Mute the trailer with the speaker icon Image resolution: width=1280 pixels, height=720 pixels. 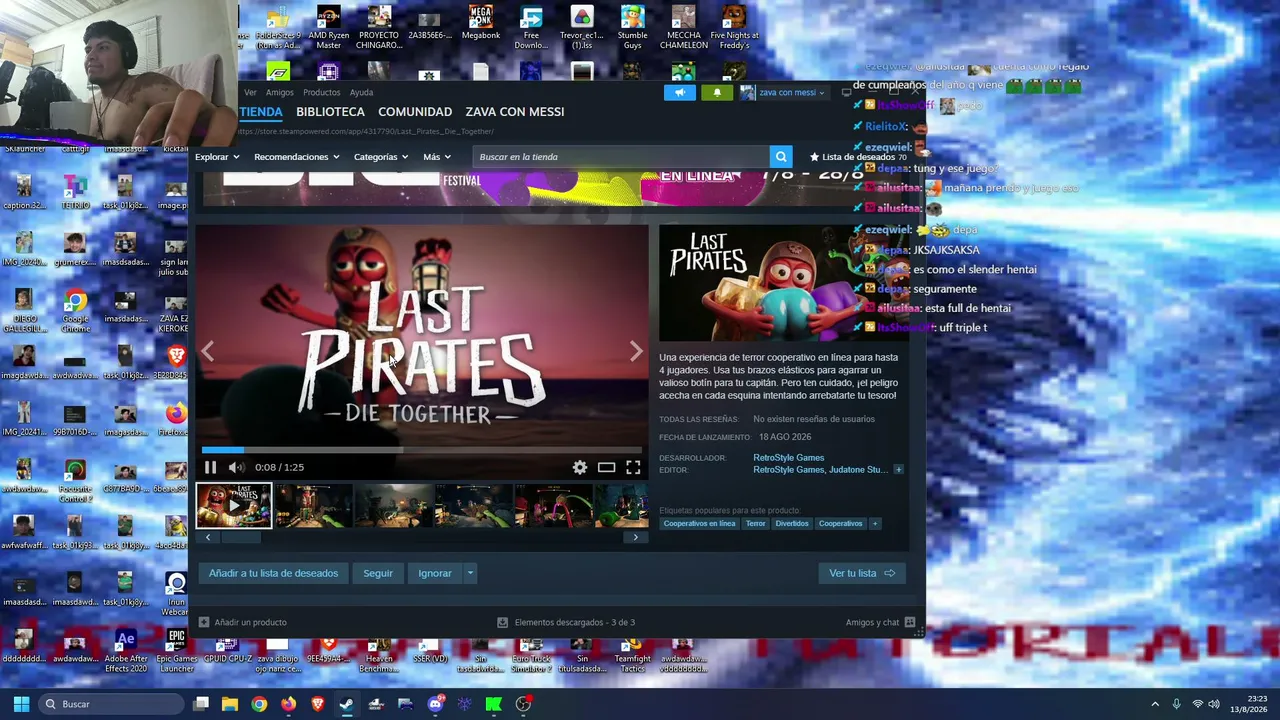pyautogui.click(x=236, y=467)
